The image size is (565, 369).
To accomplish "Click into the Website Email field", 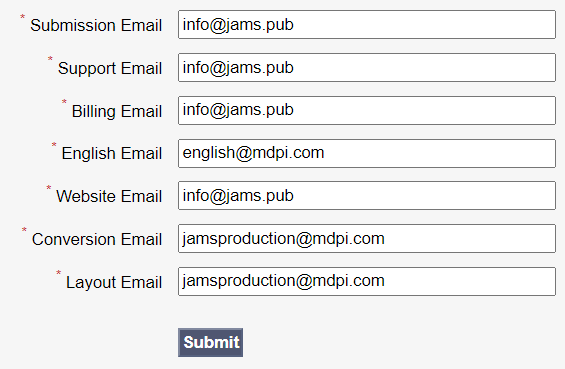I will pos(367,196).
